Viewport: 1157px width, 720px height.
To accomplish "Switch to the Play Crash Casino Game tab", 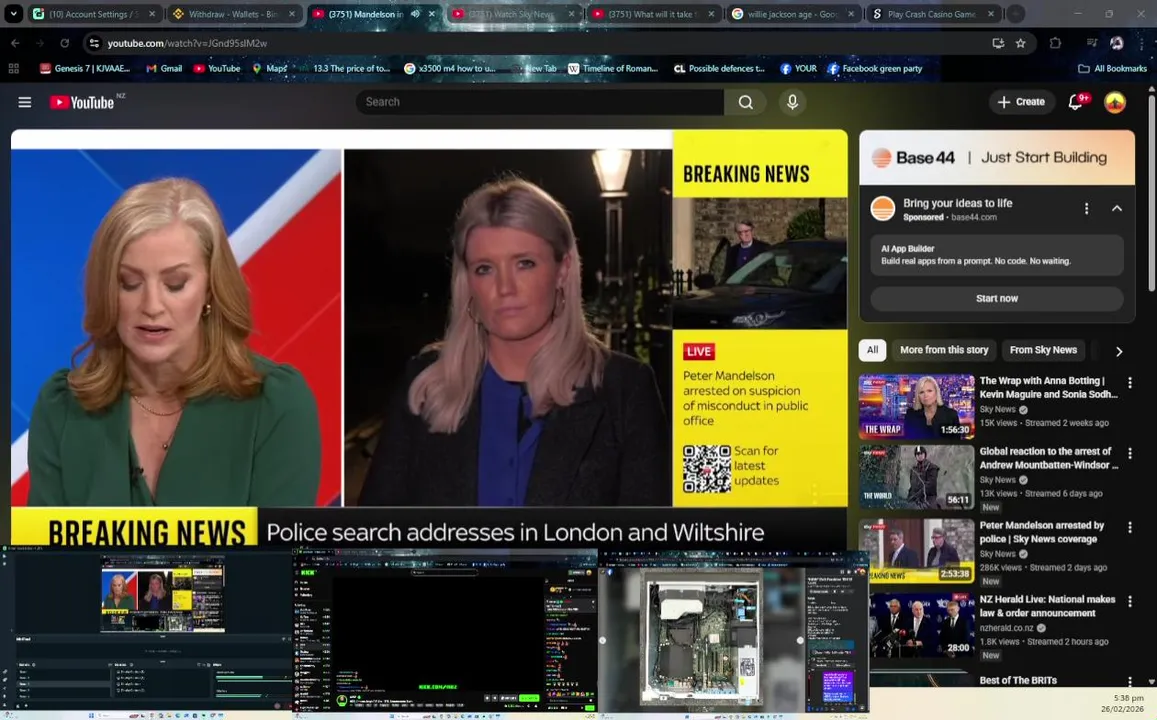I will [x=933, y=14].
